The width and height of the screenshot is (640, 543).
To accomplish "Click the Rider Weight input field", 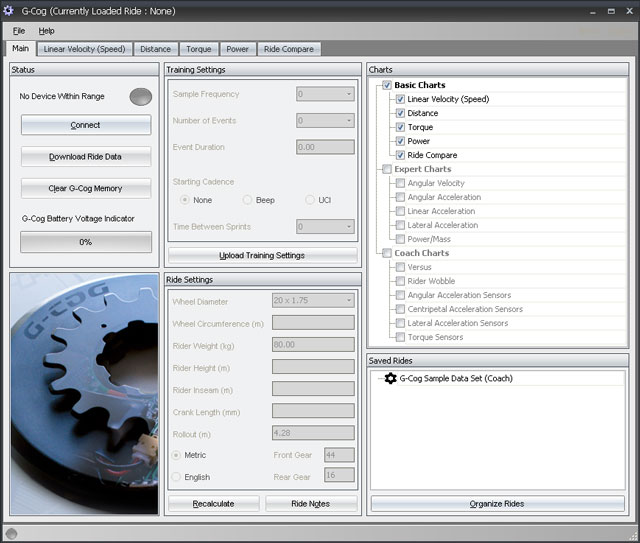I will point(313,345).
